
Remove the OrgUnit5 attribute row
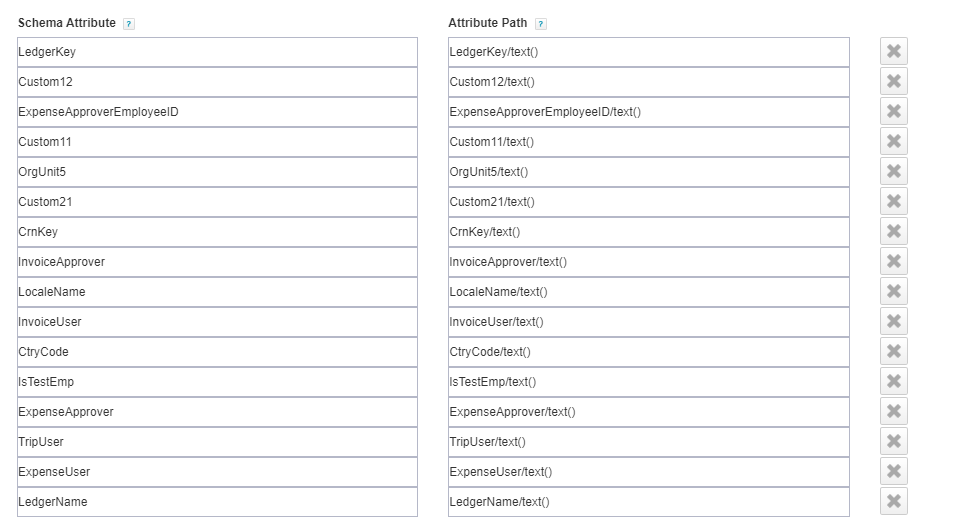[x=894, y=172]
